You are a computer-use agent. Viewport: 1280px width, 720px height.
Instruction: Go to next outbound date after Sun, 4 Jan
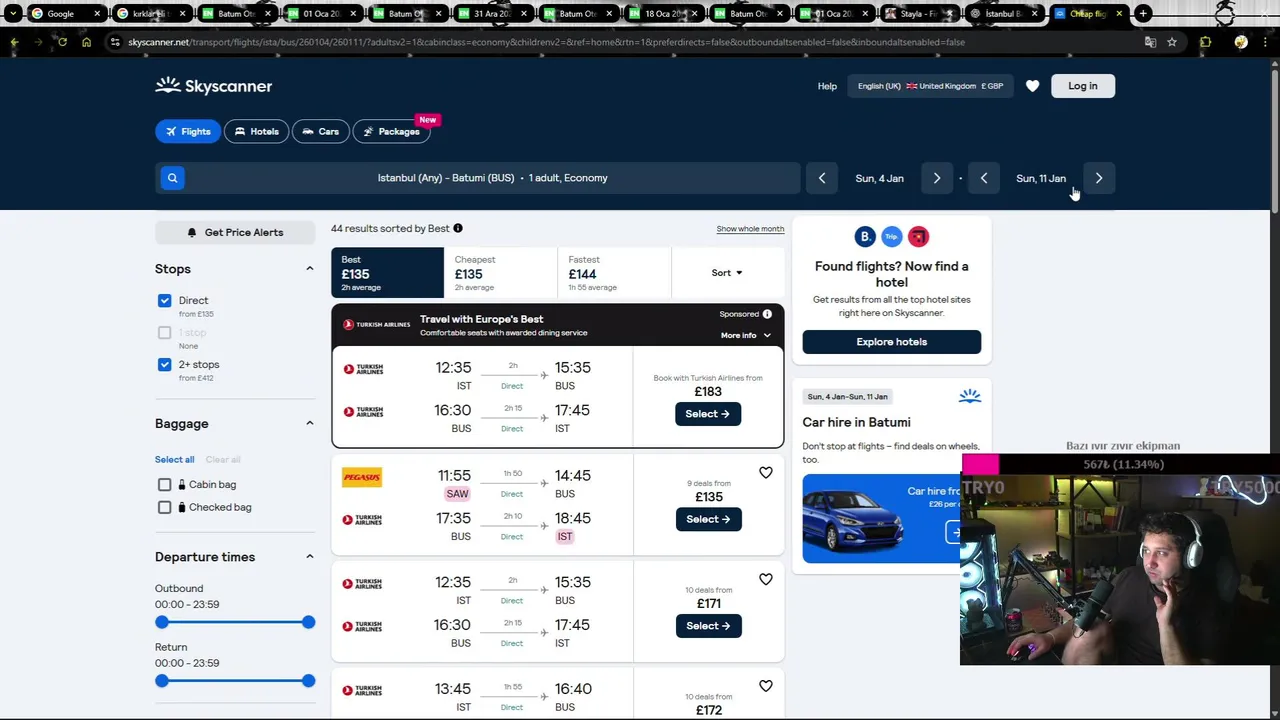pos(937,178)
